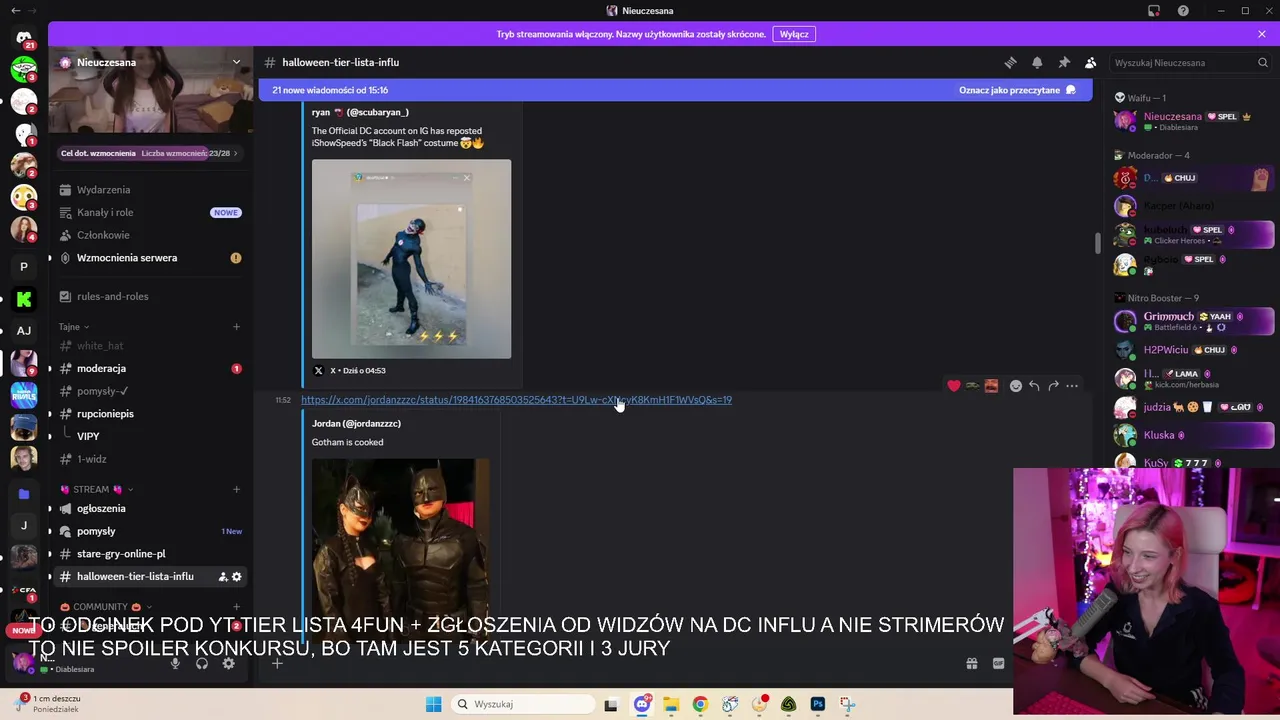The height and width of the screenshot is (720, 1280).
Task: Forward the message using forward arrow
Action: point(1053,385)
